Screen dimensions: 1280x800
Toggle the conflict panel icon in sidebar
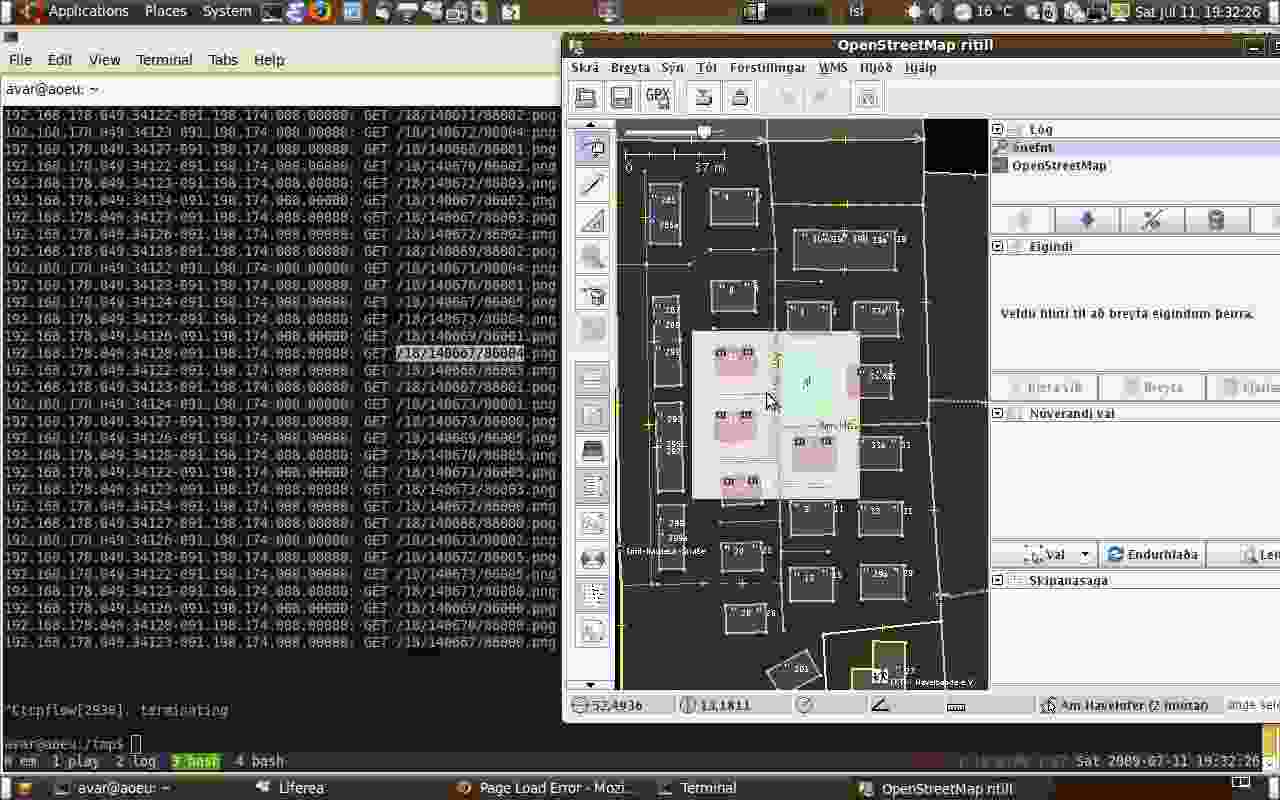(593, 559)
